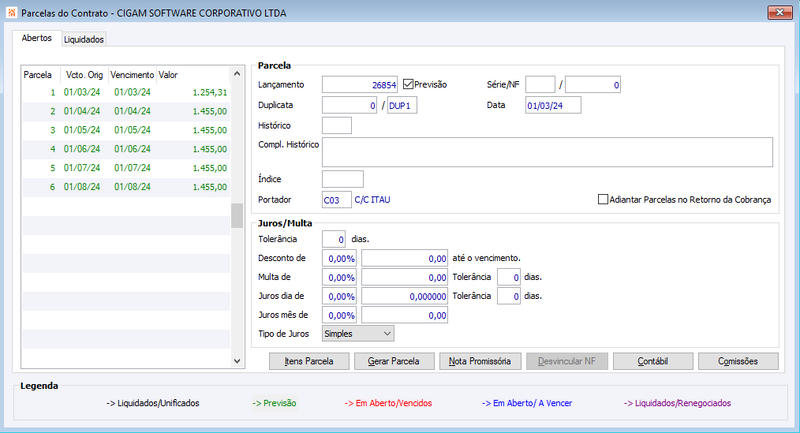Click the Multa Tolerância days field
Image resolution: width=800 pixels, height=433 pixels.
click(x=509, y=277)
